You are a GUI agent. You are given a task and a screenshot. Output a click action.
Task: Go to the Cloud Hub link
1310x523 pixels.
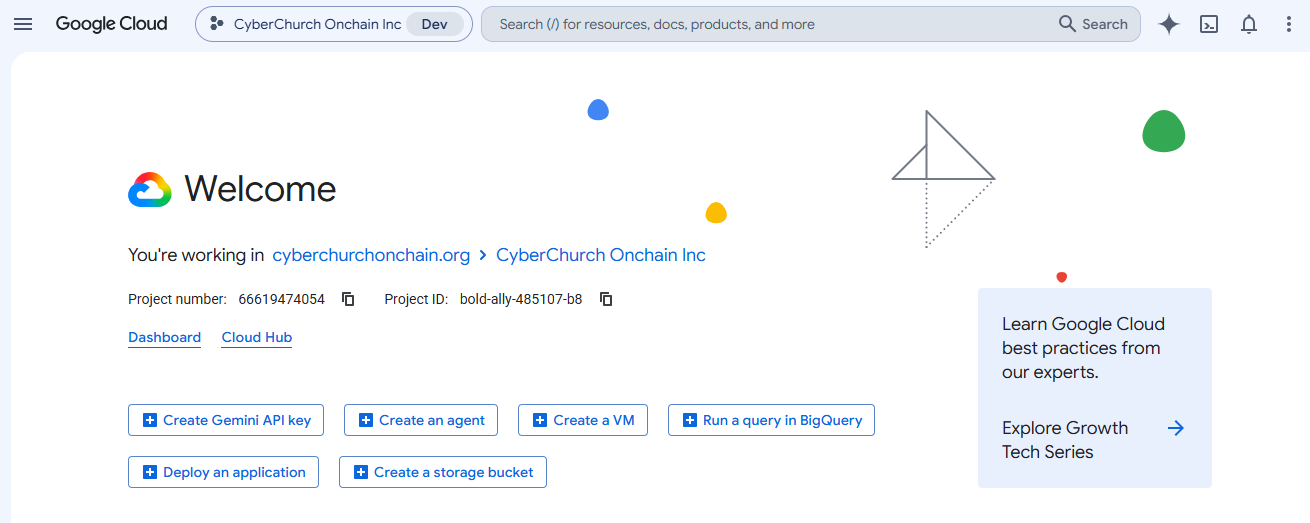point(257,338)
